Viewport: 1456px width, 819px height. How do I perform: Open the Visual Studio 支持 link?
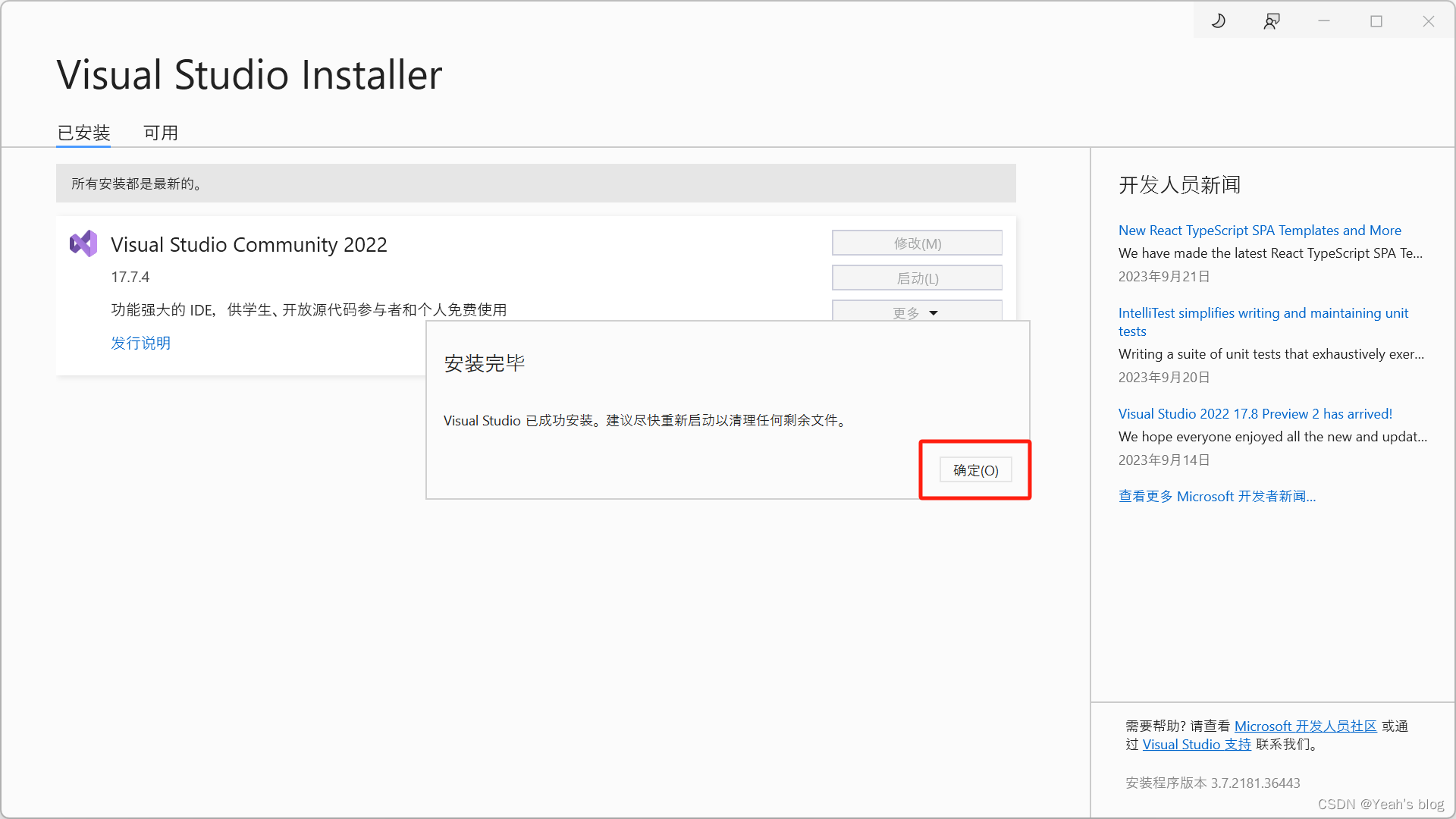1196,744
